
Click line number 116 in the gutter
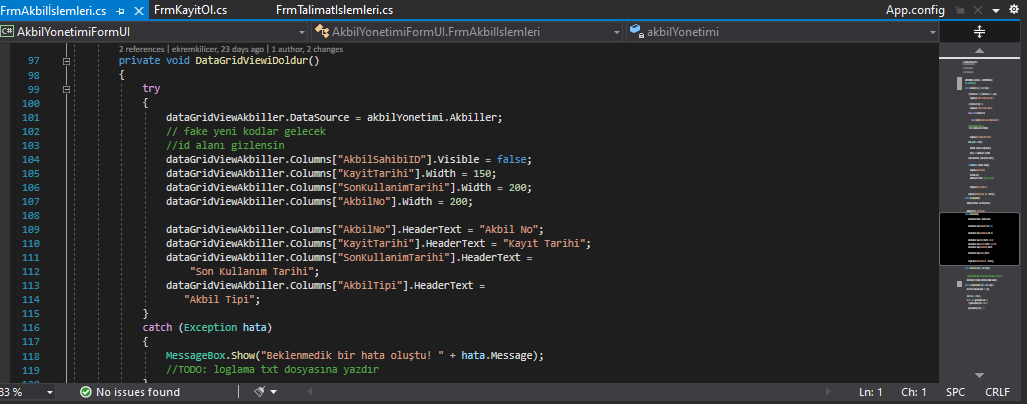click(x=31, y=327)
